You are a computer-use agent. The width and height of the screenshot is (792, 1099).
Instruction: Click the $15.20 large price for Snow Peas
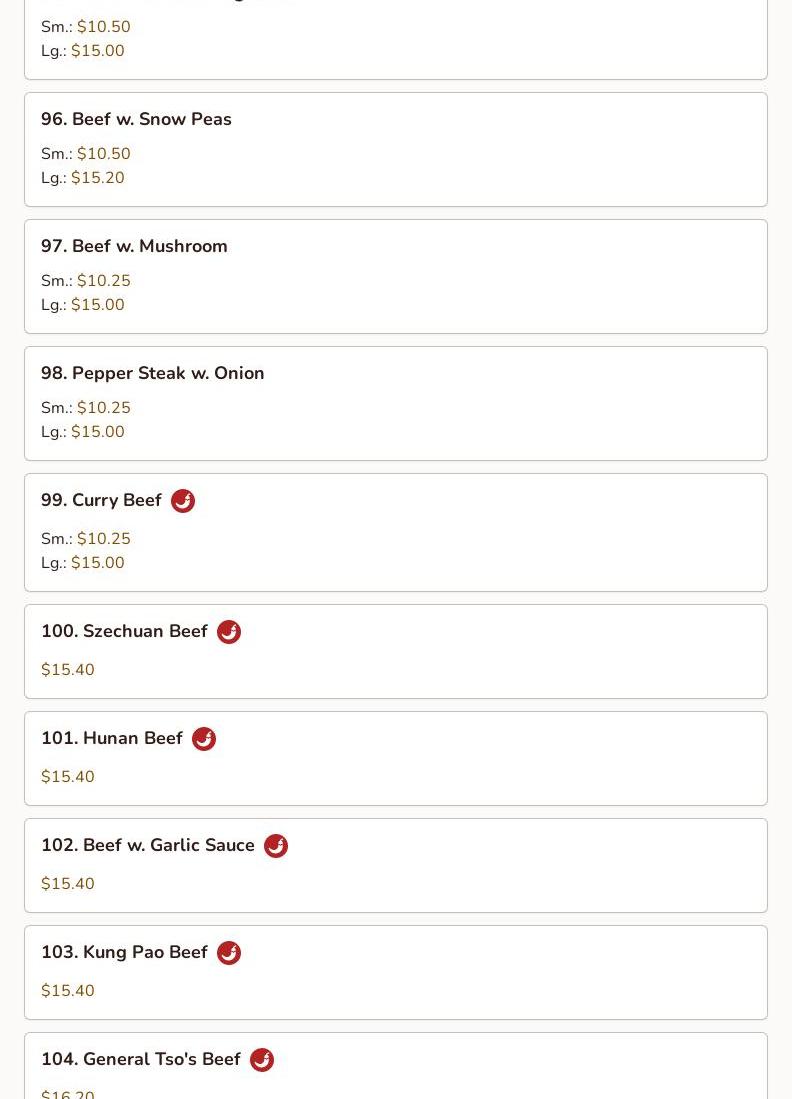point(97,177)
